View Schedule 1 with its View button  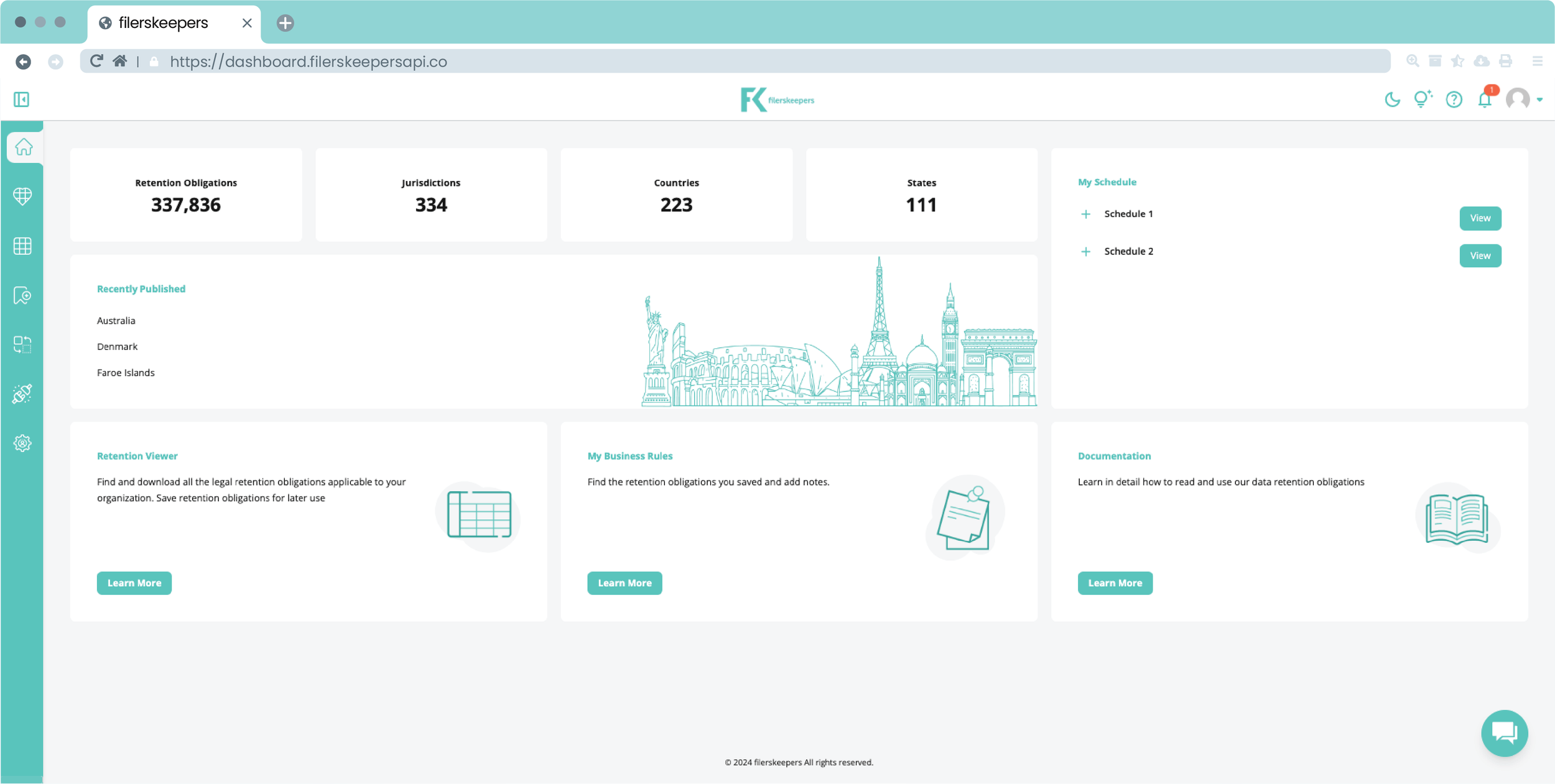1480,218
